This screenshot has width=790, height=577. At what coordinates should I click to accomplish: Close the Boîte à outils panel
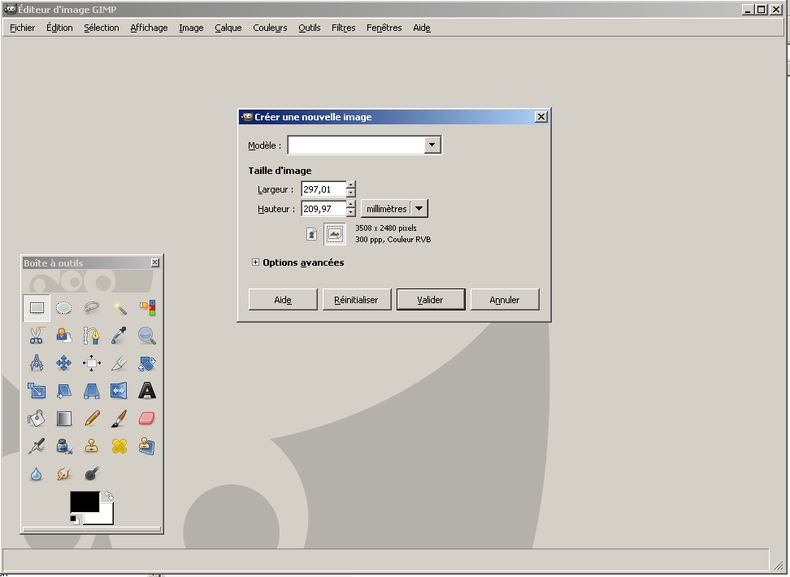[x=155, y=263]
